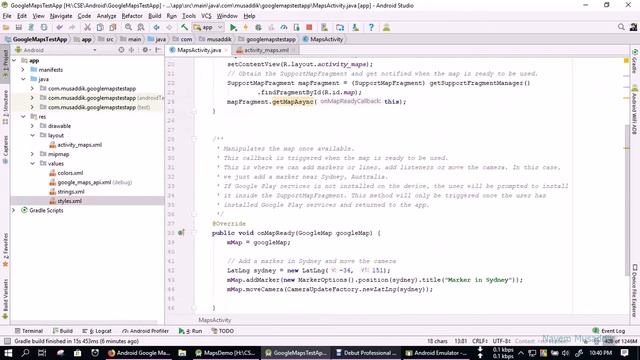Select styles.xml in the project tree

tap(69, 201)
